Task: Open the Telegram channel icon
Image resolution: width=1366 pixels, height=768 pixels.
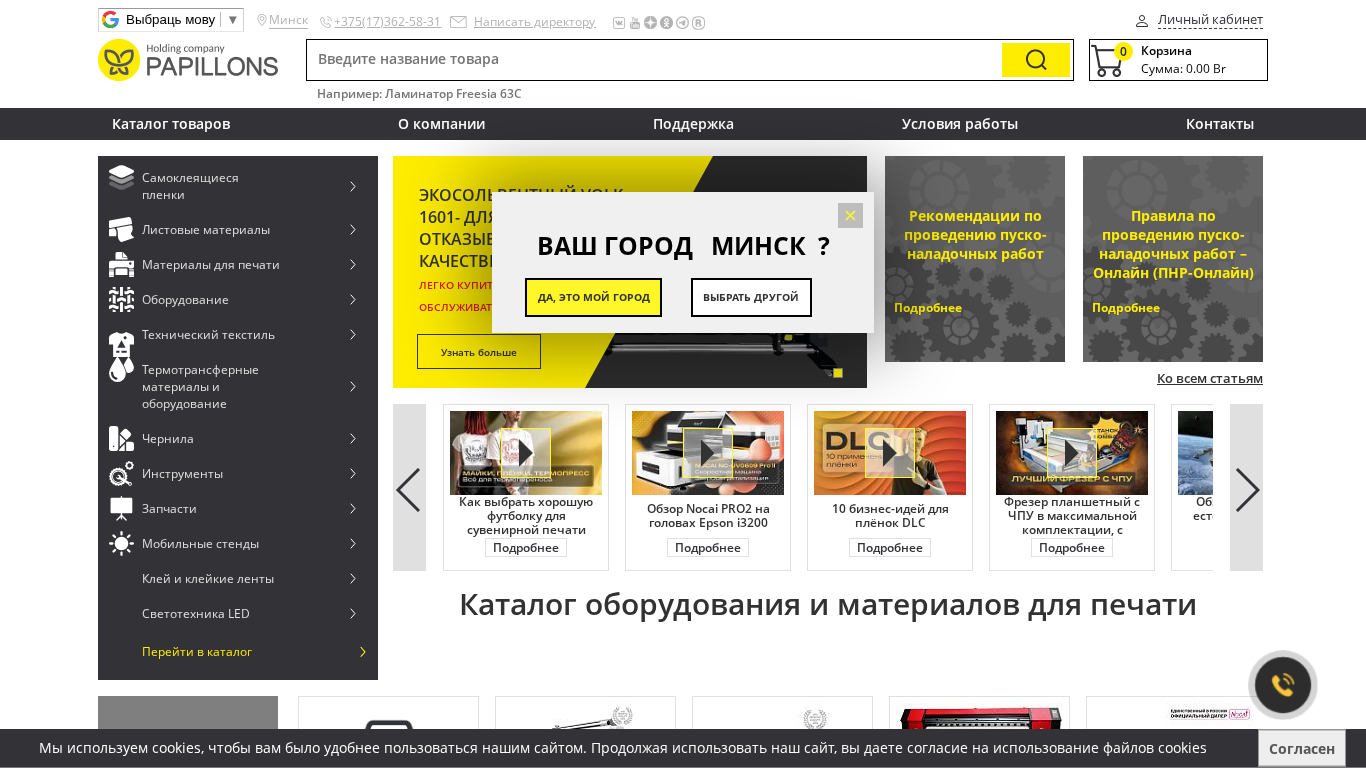Action: (683, 23)
